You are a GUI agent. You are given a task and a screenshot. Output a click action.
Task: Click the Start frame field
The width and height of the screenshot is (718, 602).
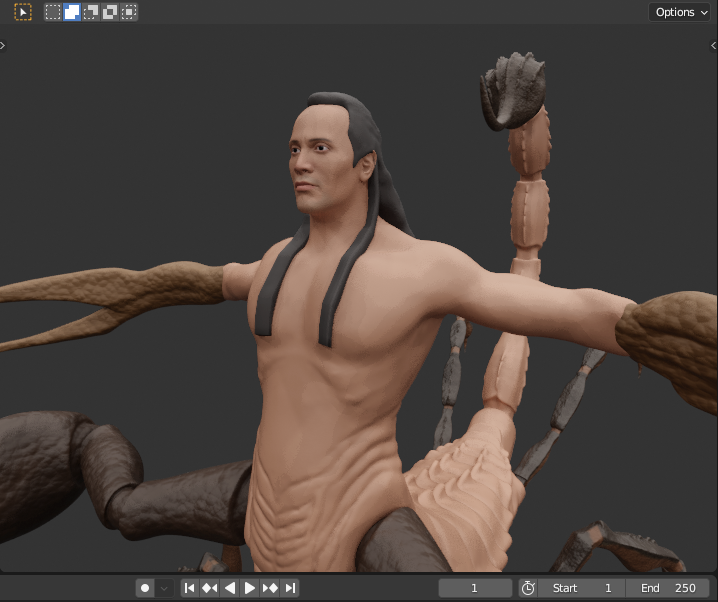pos(582,588)
